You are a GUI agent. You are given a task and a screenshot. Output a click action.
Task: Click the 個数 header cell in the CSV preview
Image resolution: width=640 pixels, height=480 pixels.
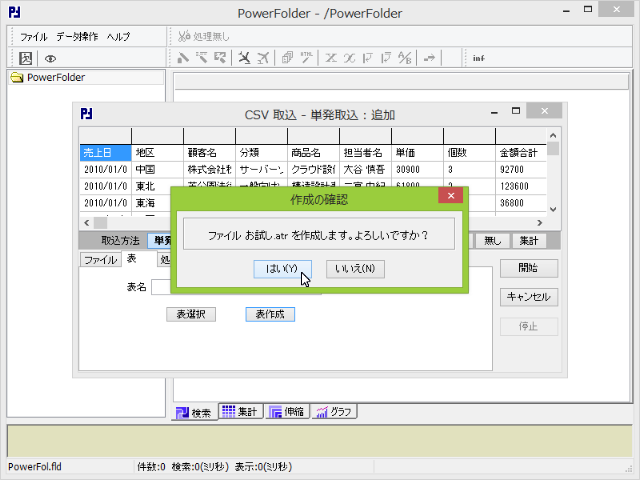pos(469,153)
